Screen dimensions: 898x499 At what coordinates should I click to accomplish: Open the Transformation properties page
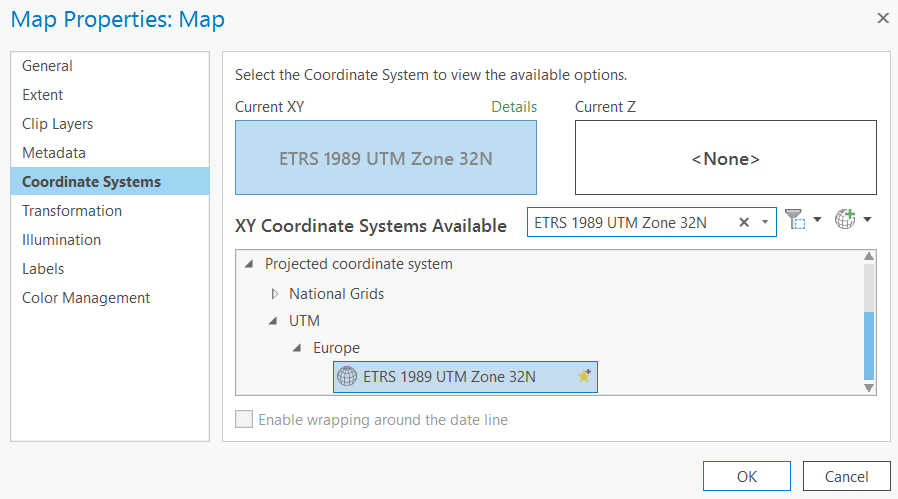tap(72, 211)
